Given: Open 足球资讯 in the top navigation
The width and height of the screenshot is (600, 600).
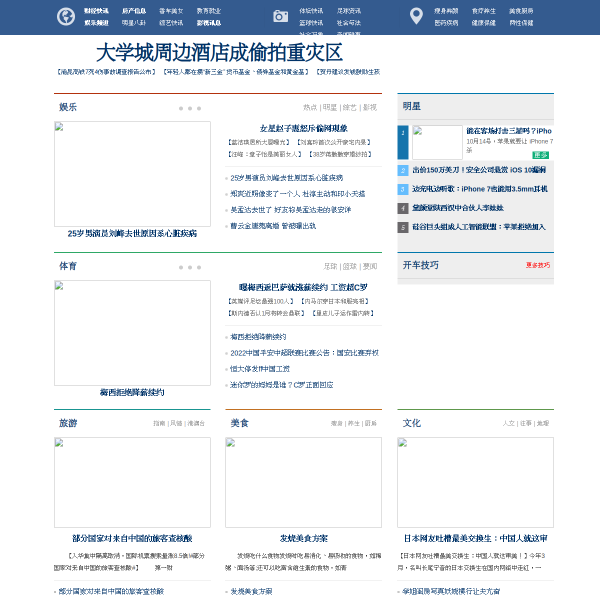Looking at the screenshot, I should pyautogui.click(x=349, y=11).
